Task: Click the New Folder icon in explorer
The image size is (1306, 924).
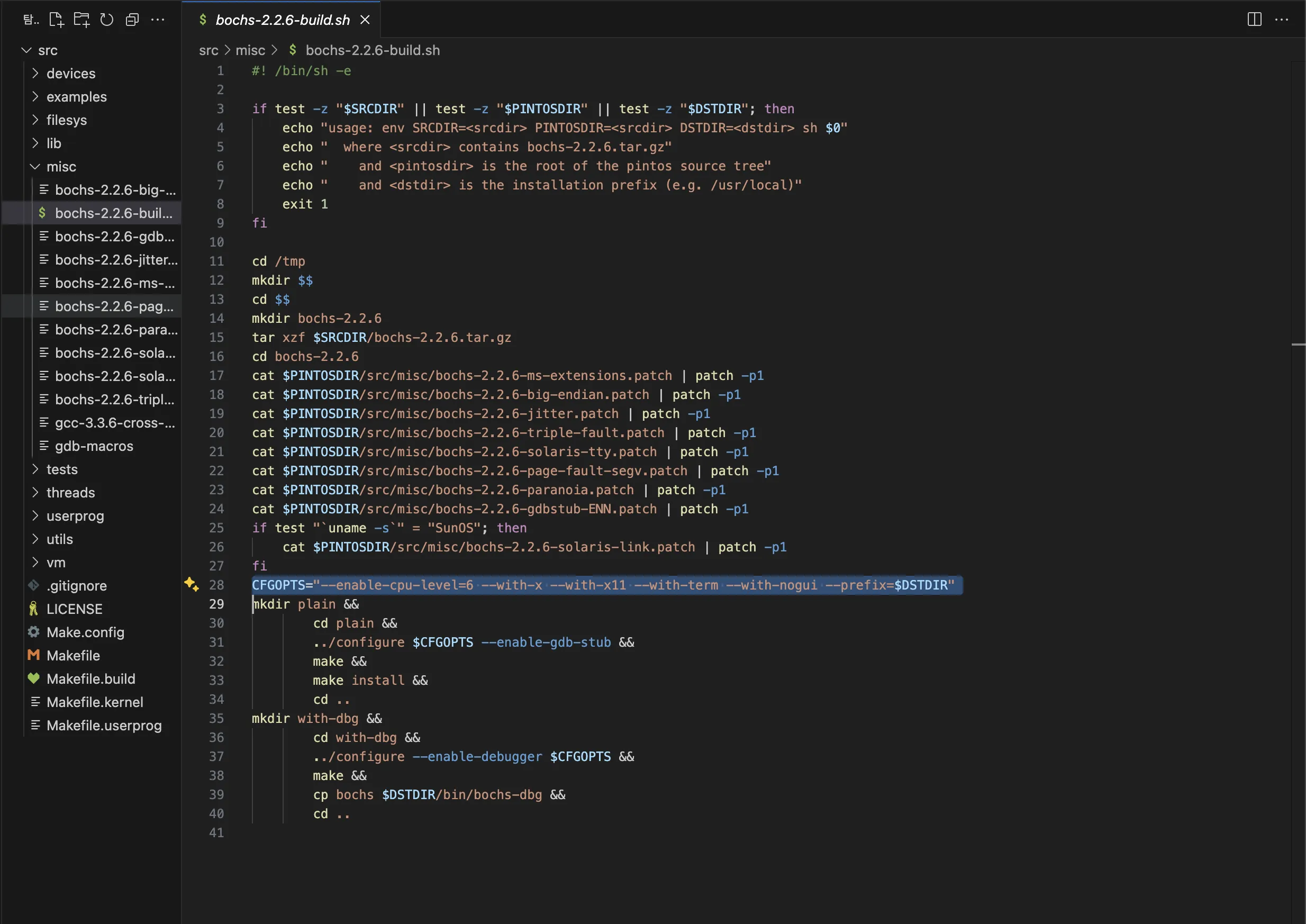Action: coord(81,20)
